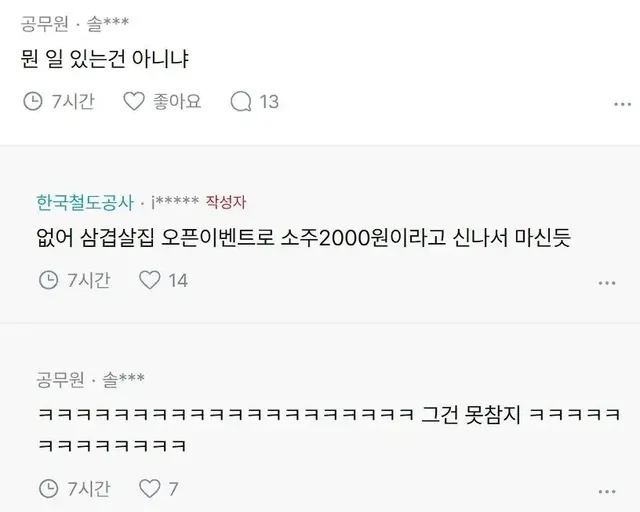Click the 좋아요 text on the top comment
This screenshot has width=640, height=512.
click(x=177, y=101)
